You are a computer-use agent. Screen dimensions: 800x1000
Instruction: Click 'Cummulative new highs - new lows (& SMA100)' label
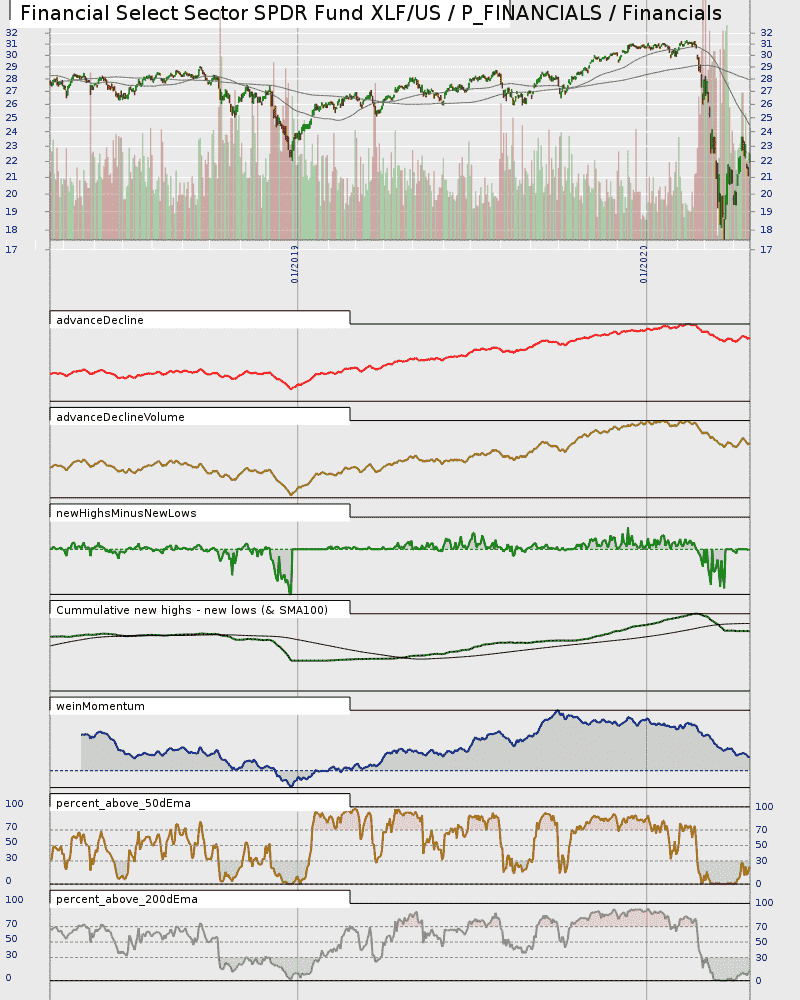[x=192, y=610]
